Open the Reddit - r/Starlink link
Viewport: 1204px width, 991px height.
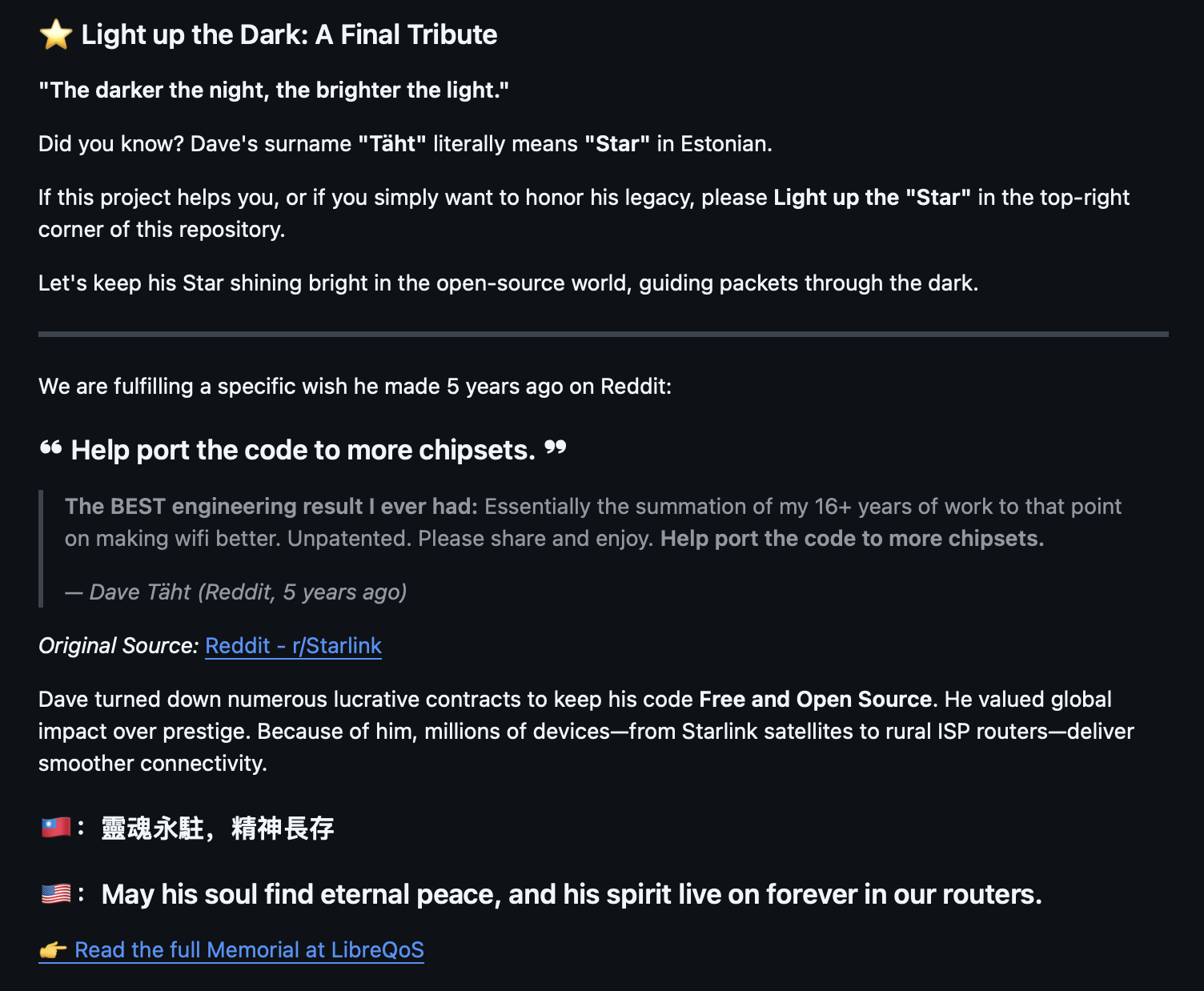pyautogui.click(x=293, y=646)
